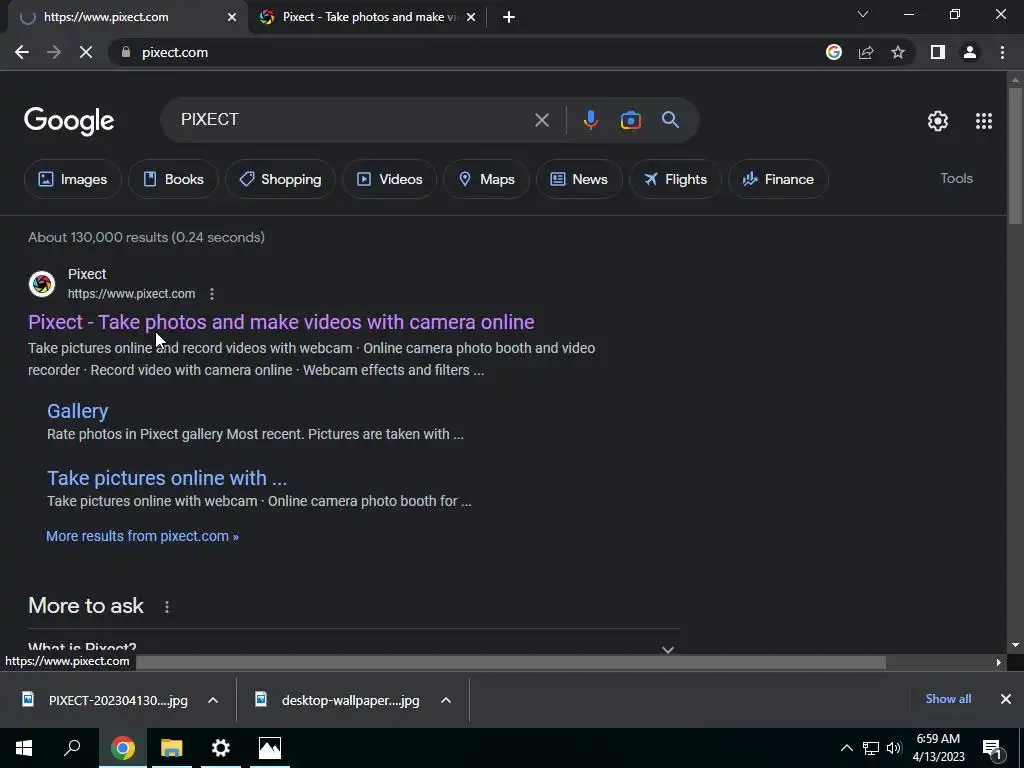This screenshot has height=768, width=1024.
Task: Click the vertical page scrollbar
Action: coord(1015,157)
